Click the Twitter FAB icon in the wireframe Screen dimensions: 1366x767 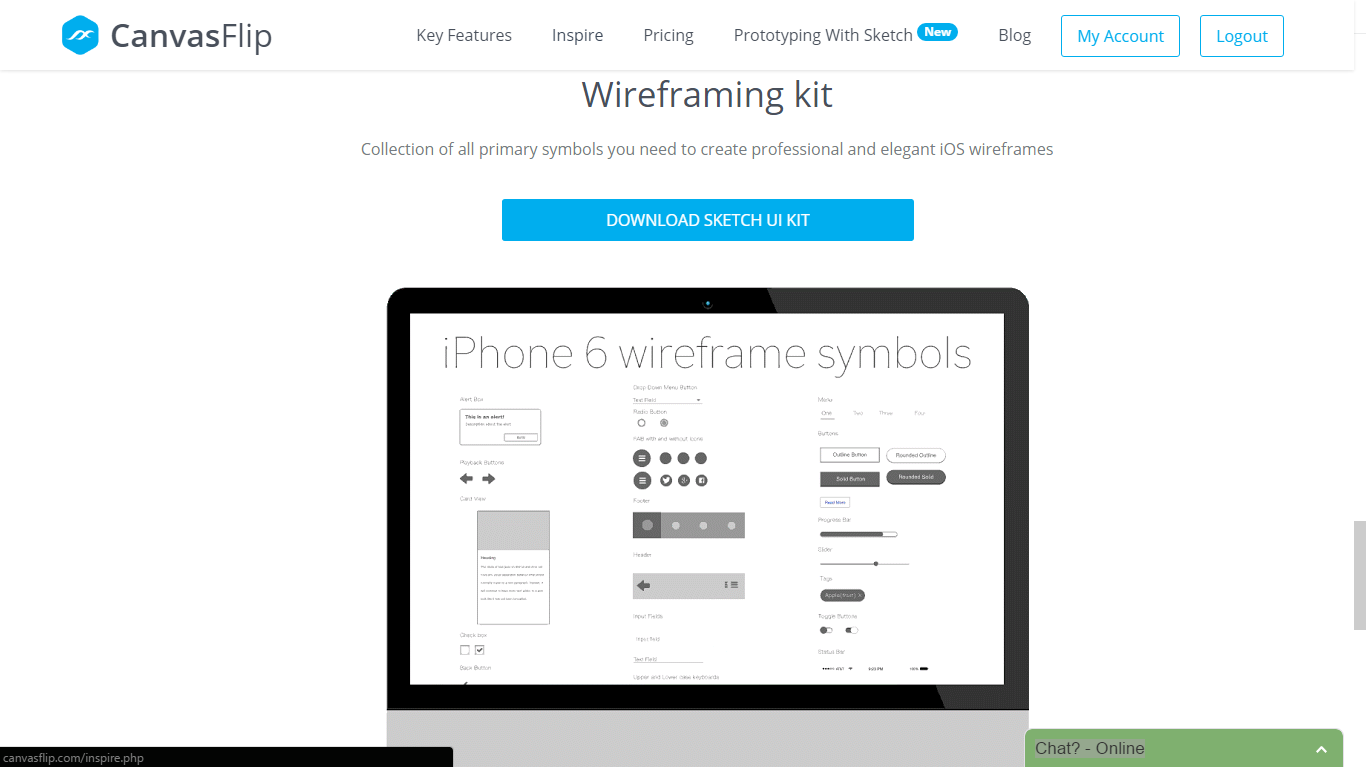[666, 481]
